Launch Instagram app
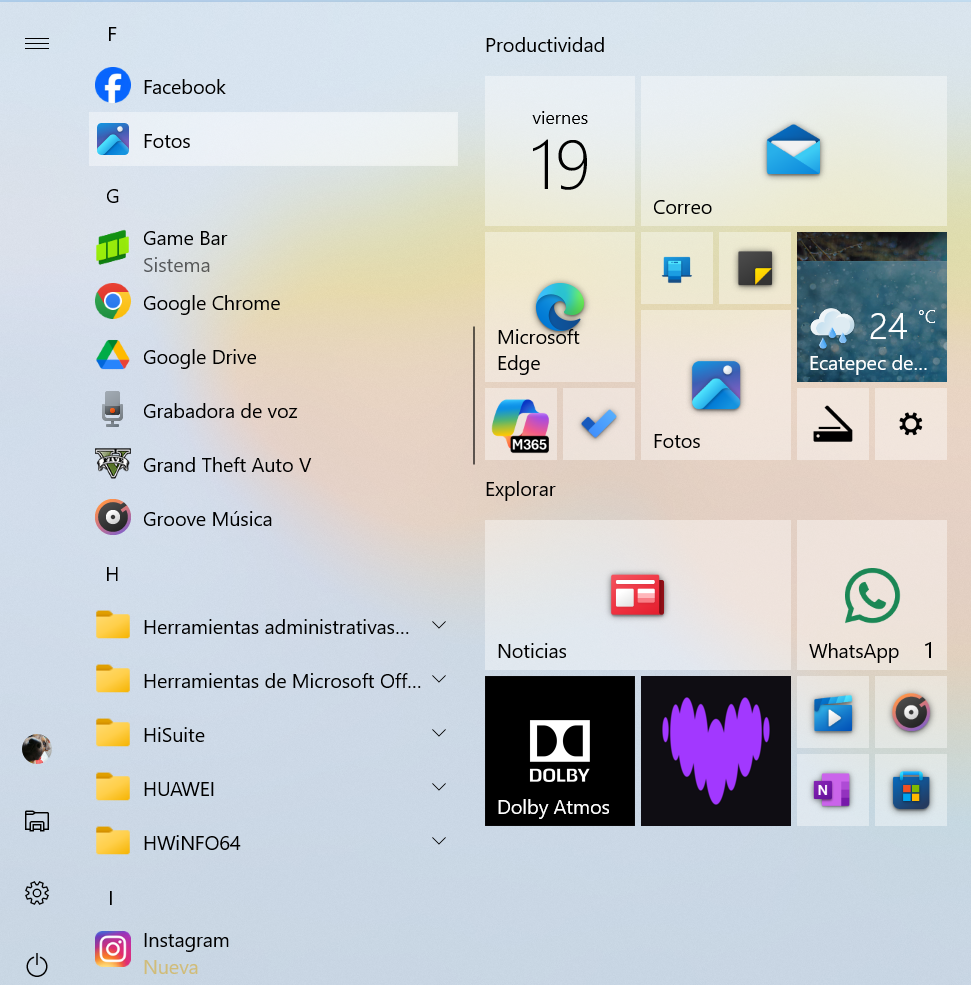The height and width of the screenshot is (985, 971). 273,951
